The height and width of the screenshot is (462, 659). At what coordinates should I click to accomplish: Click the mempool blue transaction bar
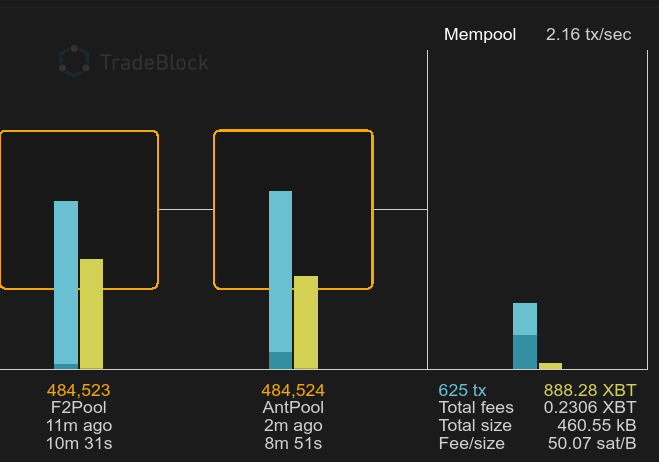click(525, 336)
